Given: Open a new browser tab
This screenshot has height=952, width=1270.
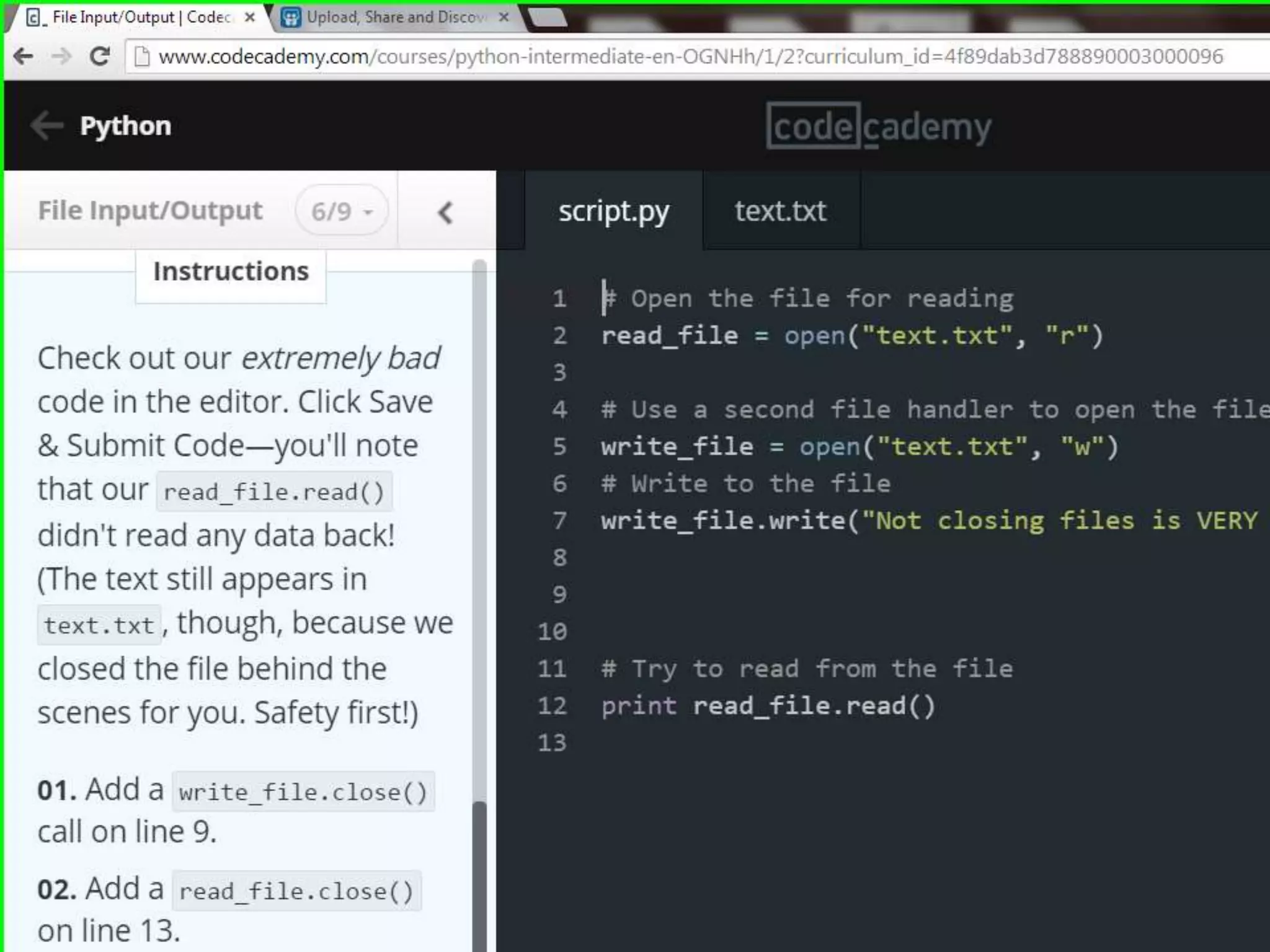Looking at the screenshot, I should tap(548, 17).
